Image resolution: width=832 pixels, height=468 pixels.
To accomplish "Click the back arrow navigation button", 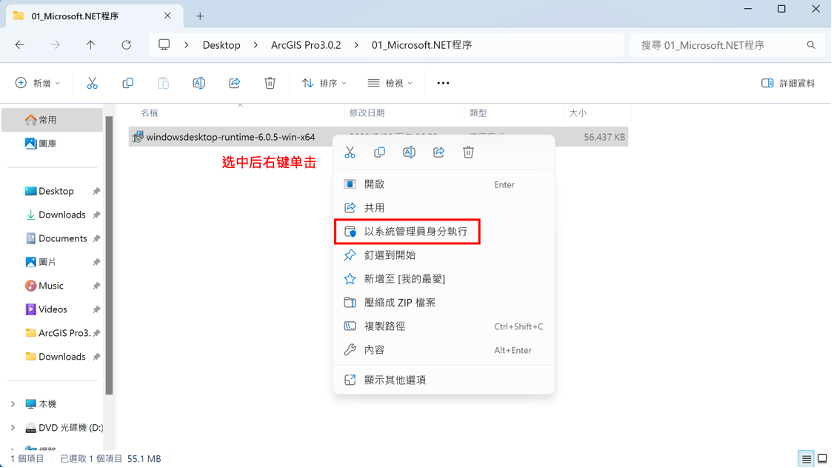I will [20, 45].
